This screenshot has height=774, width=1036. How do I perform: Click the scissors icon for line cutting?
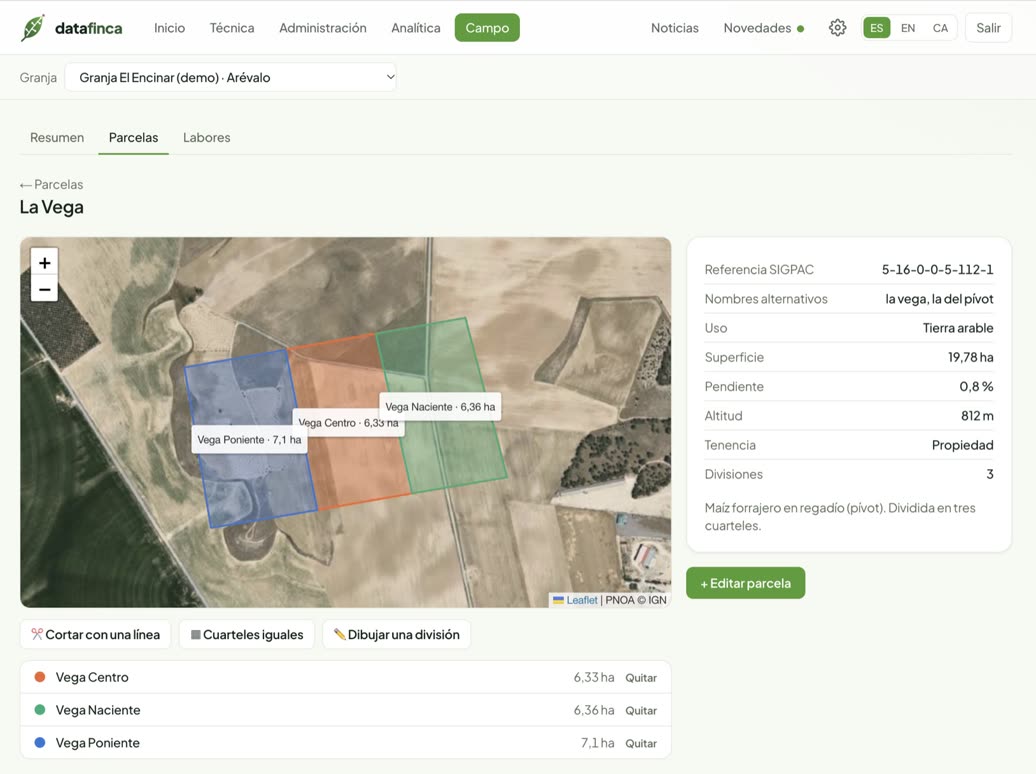click(37, 634)
